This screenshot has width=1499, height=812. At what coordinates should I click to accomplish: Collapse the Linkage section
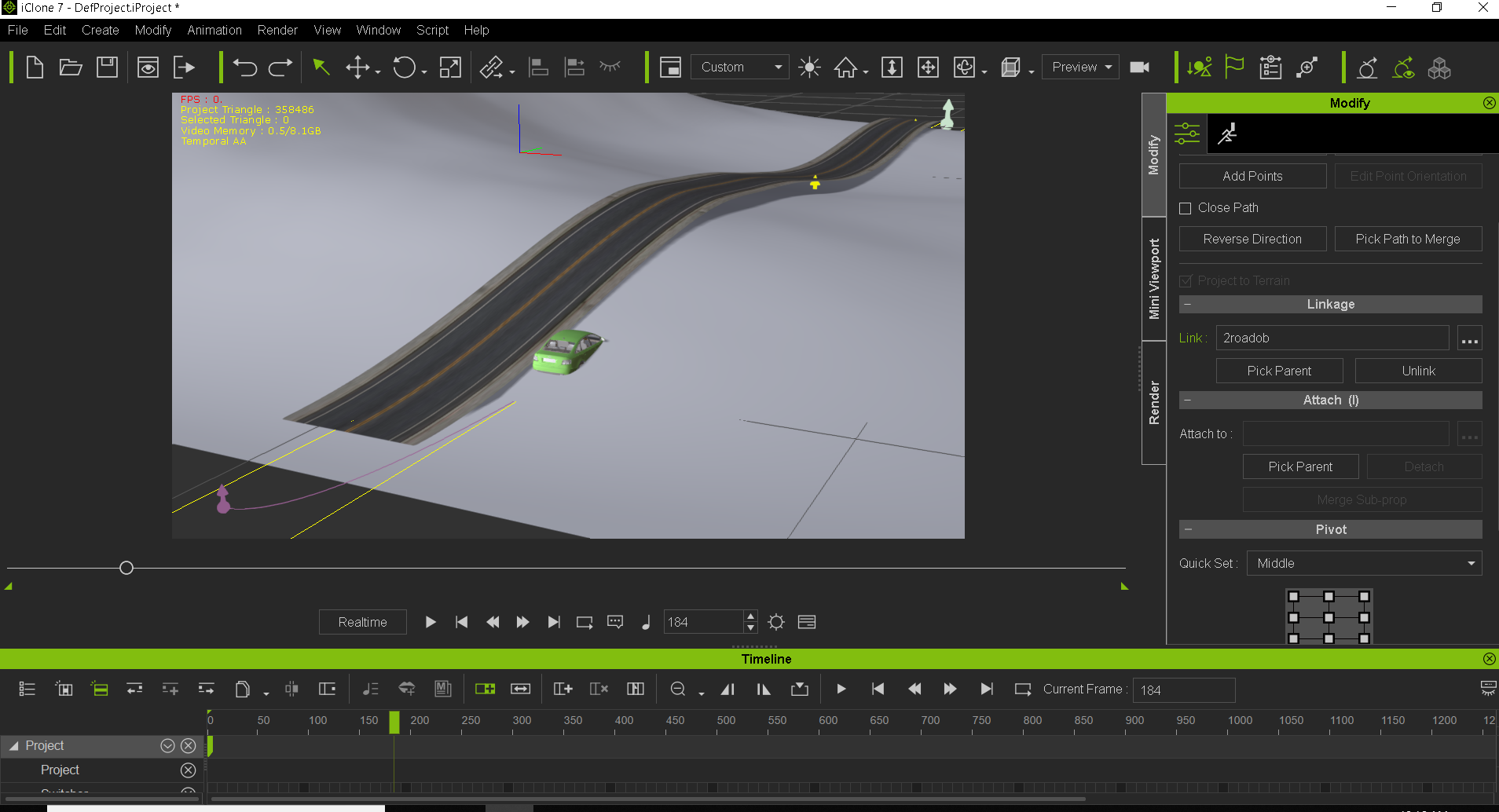1187,305
